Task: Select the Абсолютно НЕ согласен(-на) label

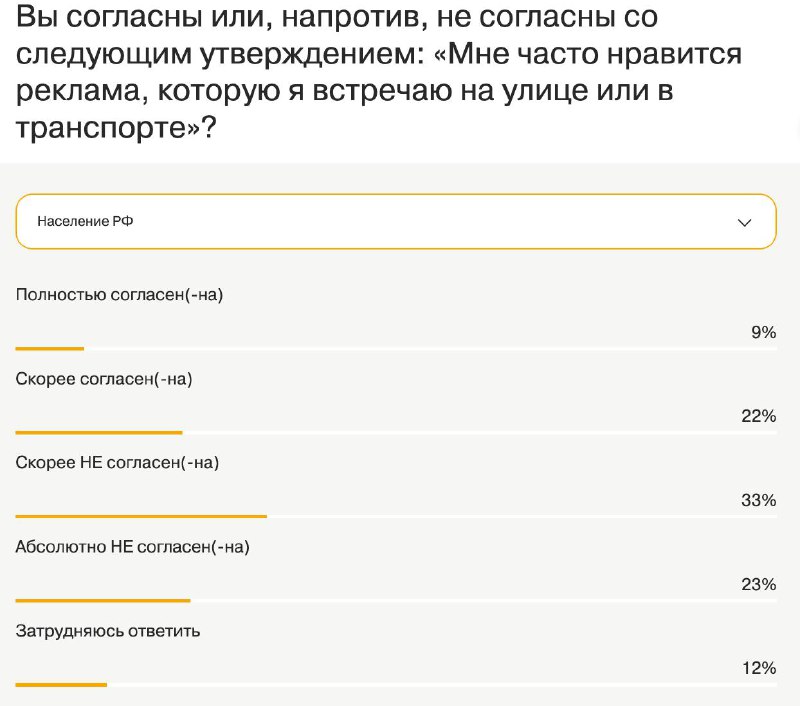Action: (x=133, y=547)
